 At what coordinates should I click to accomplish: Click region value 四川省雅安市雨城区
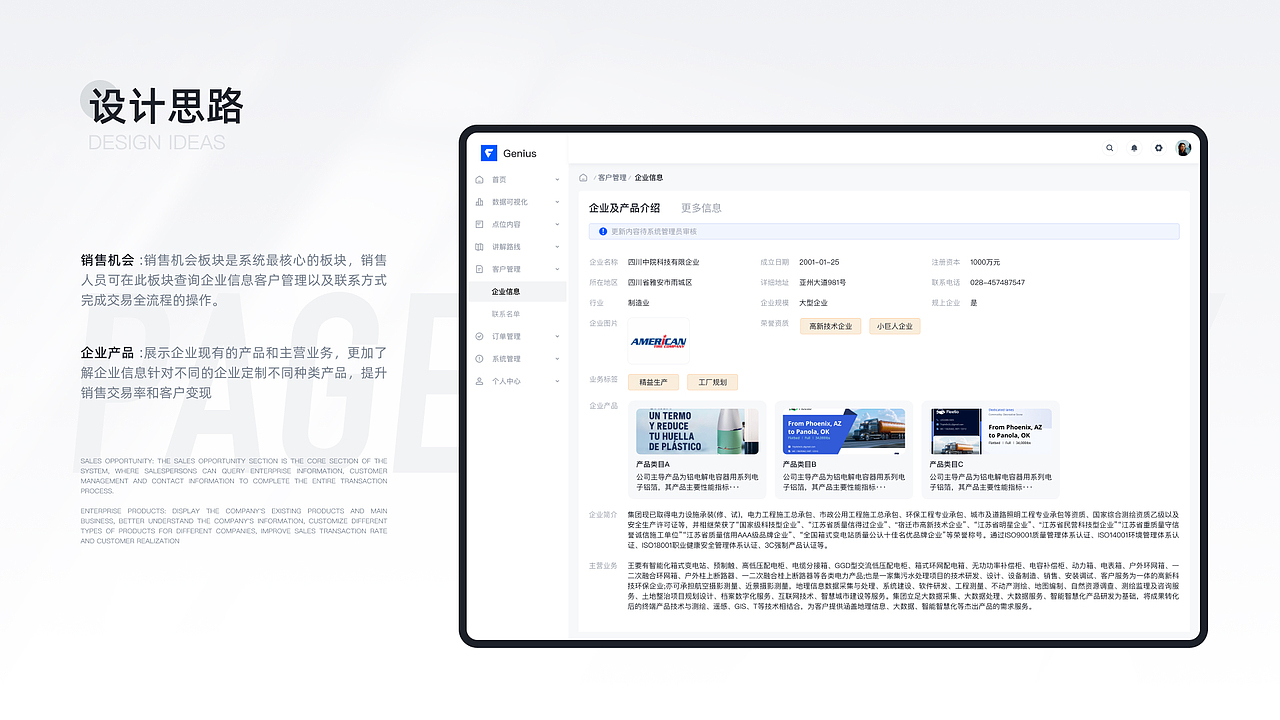coord(660,282)
